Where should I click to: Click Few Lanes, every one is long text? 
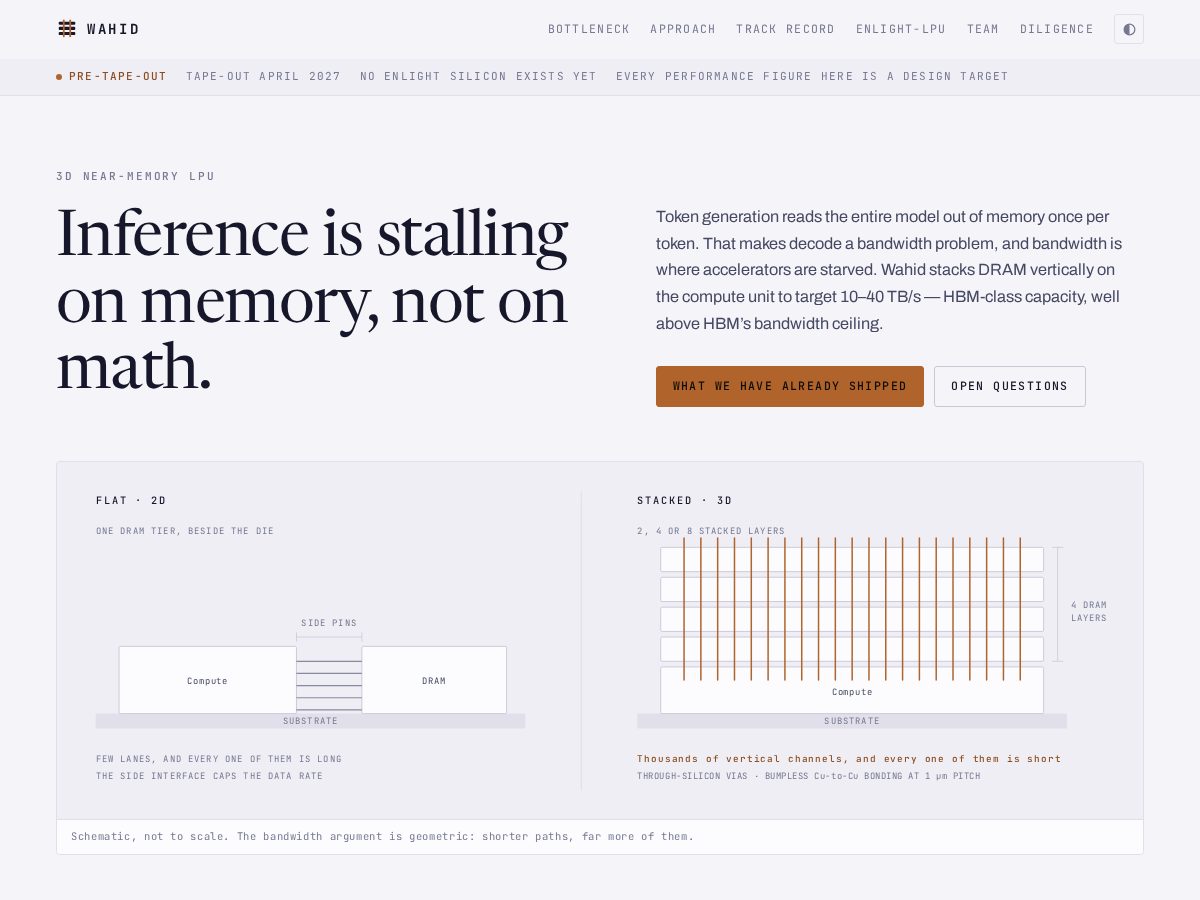219,759
